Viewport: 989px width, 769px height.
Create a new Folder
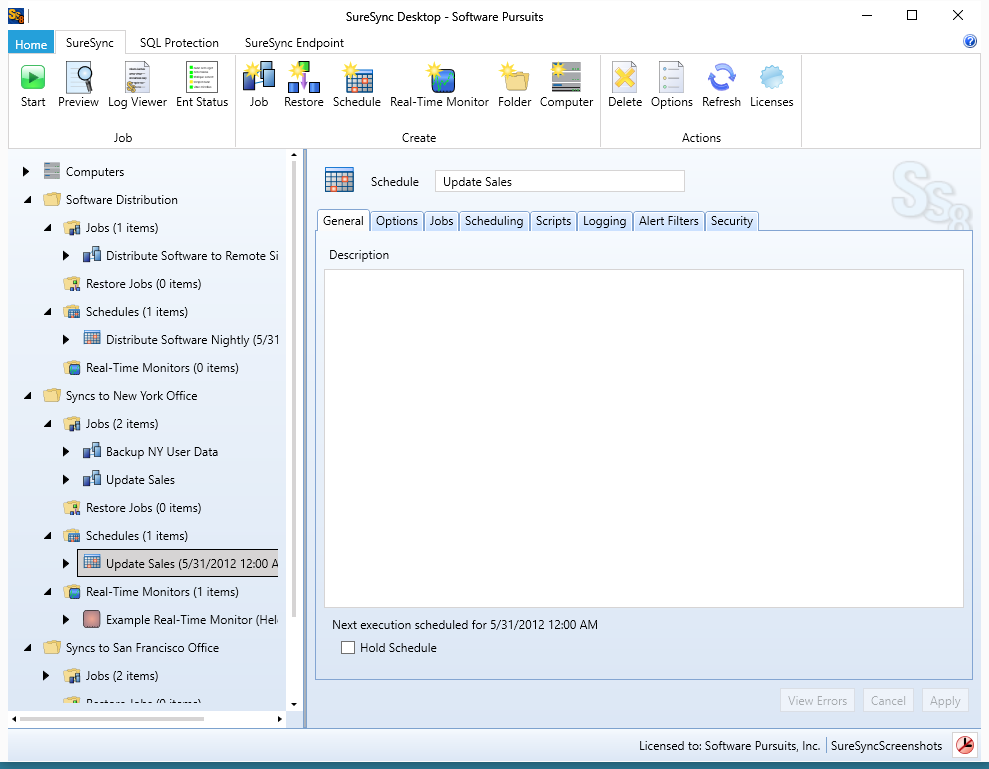[514, 84]
